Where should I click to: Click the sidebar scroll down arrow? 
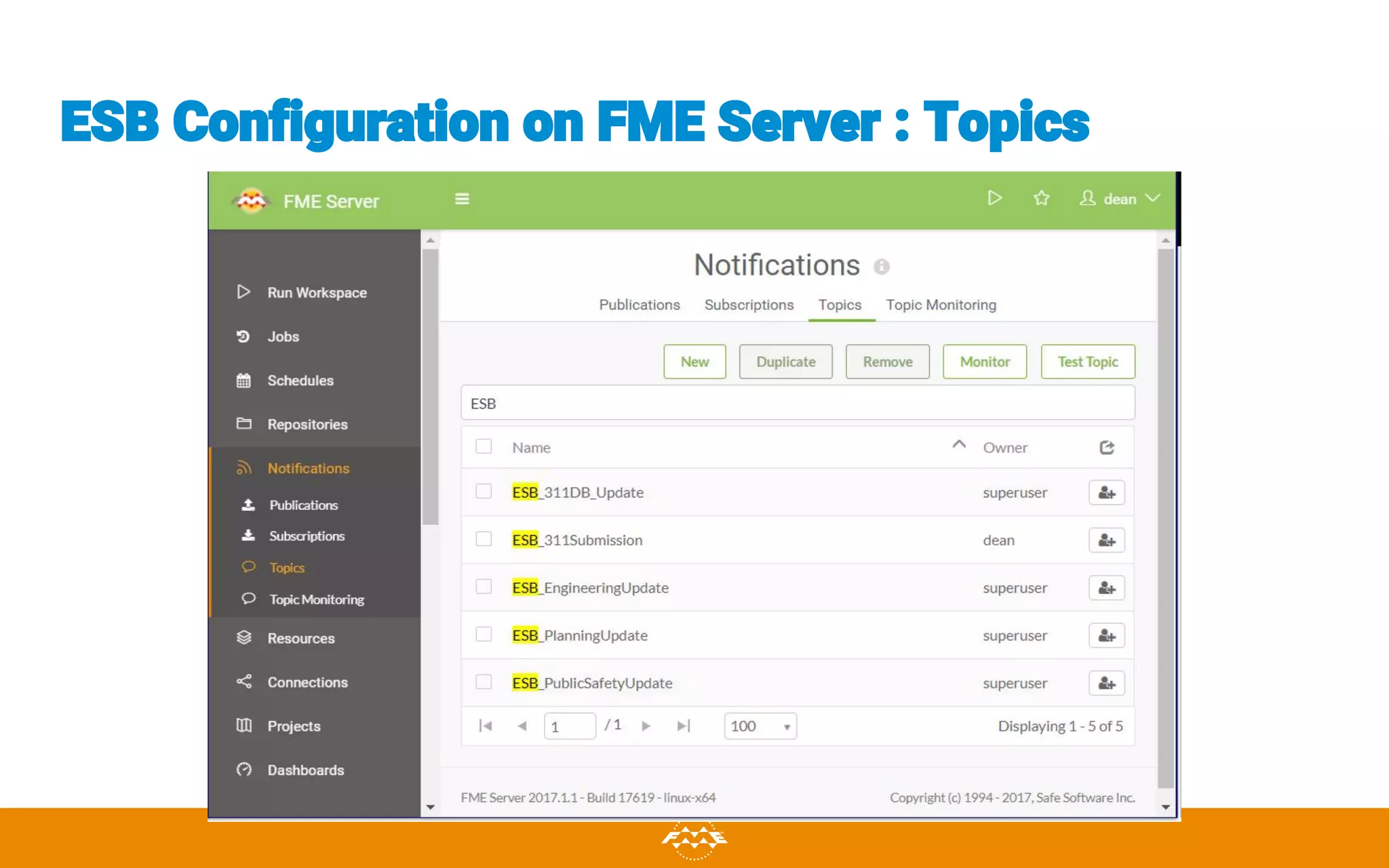point(430,807)
